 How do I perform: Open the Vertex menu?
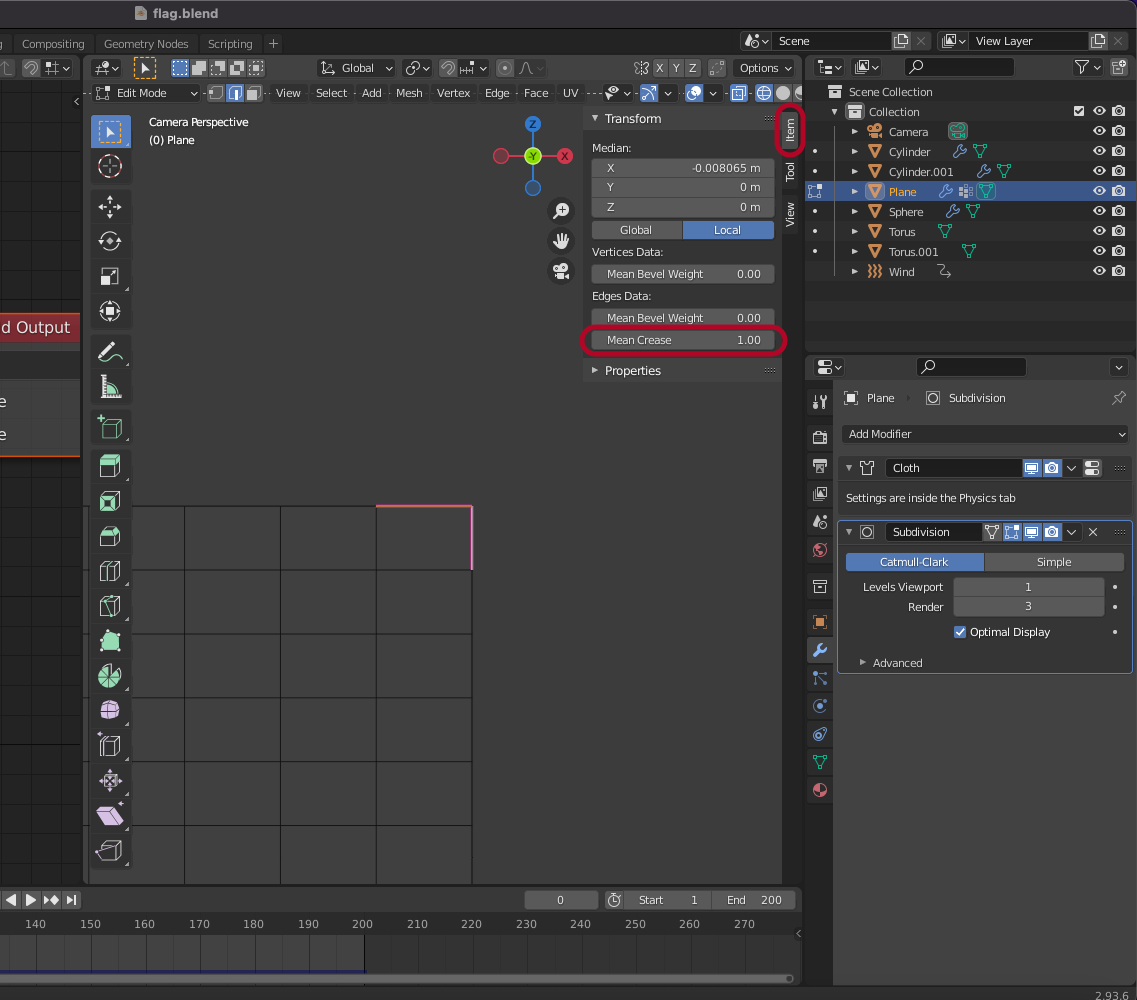click(453, 93)
